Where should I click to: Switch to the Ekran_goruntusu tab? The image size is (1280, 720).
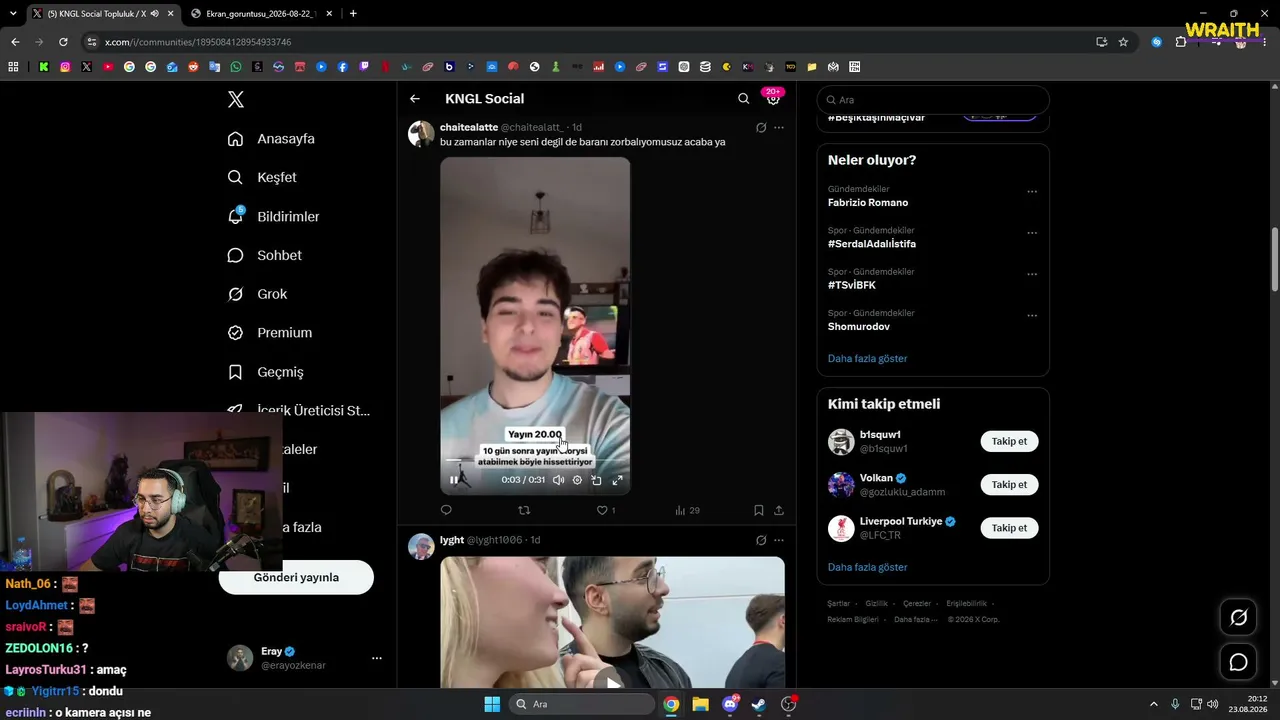pos(263,14)
